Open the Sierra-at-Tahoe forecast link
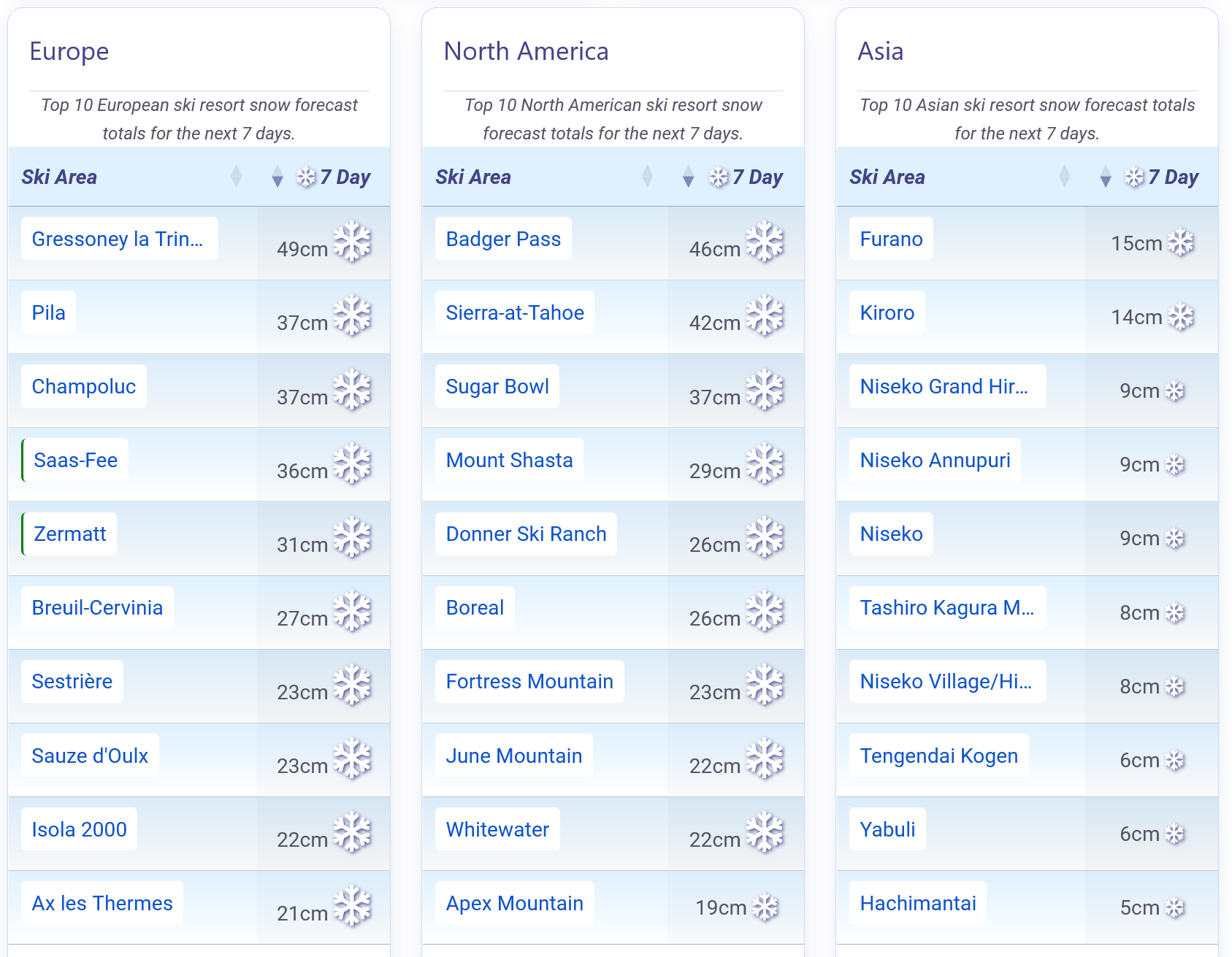 tap(514, 312)
